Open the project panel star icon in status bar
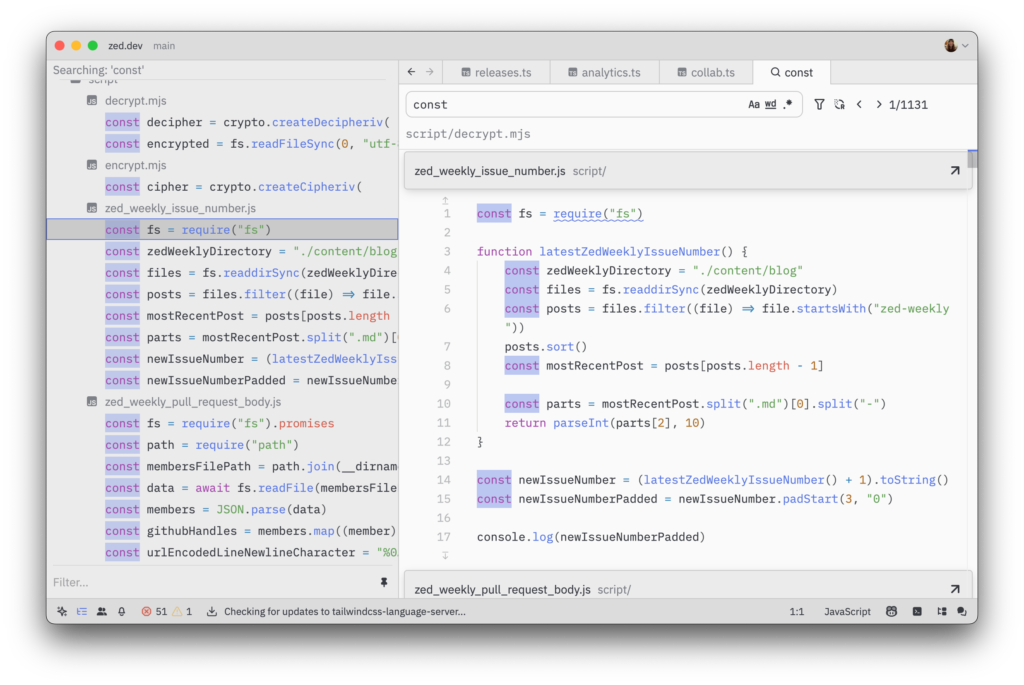1024x685 pixels. (x=62, y=612)
